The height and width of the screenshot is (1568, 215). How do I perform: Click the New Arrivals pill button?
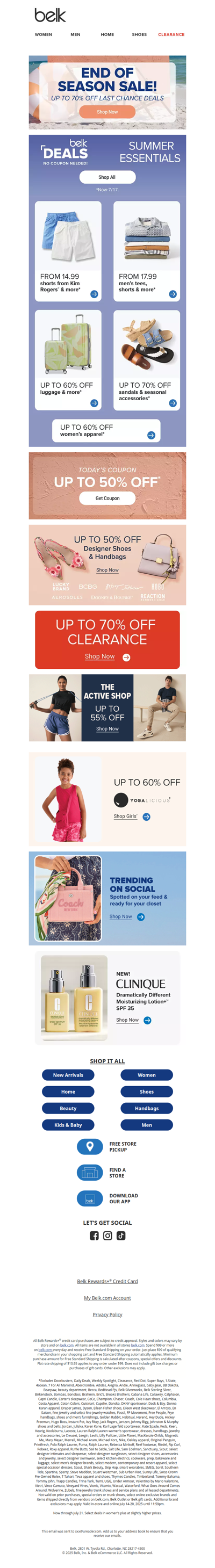[x=68, y=1075]
